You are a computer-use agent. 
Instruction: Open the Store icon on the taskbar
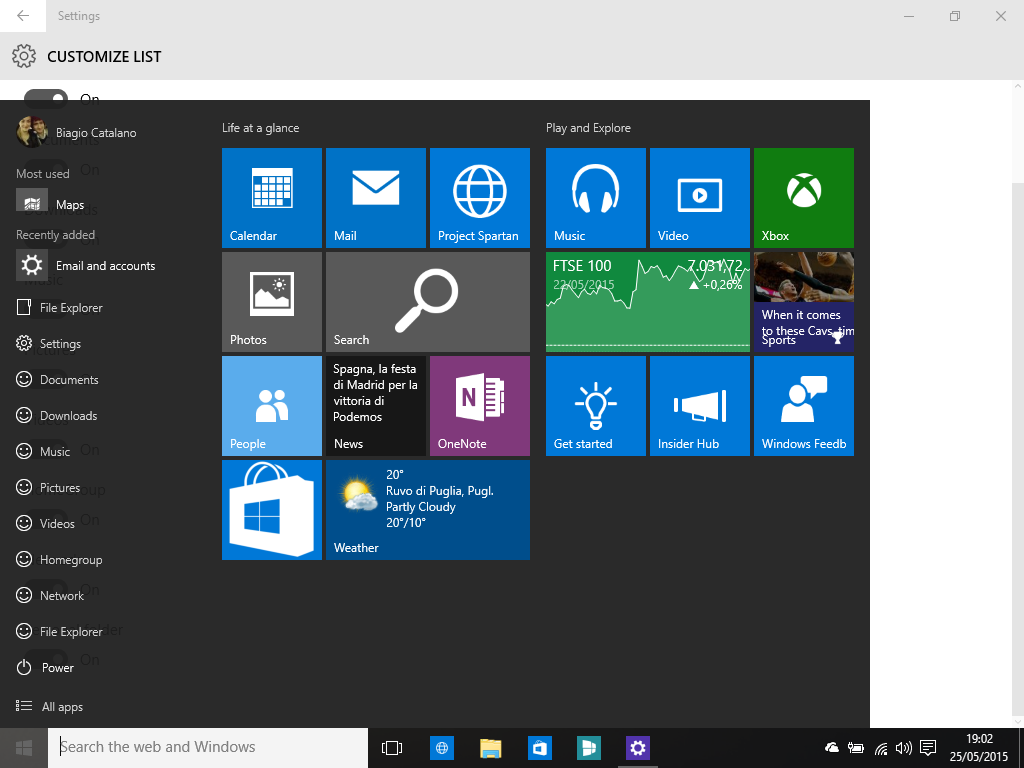point(539,748)
